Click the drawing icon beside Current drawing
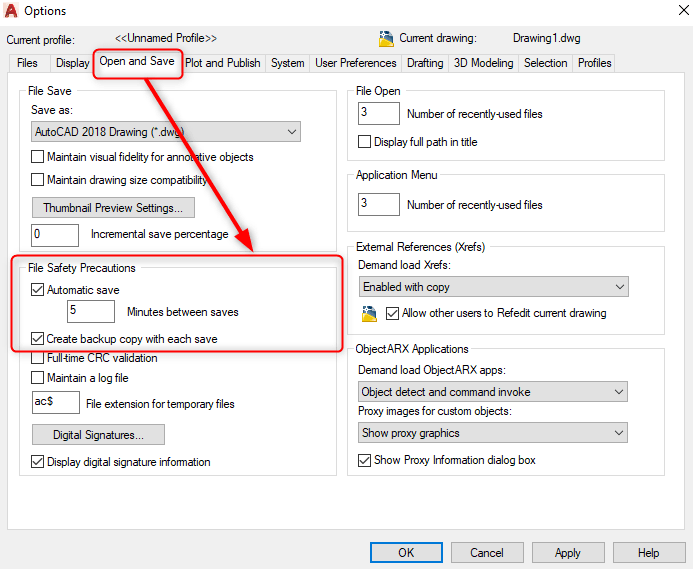The image size is (693, 569). (x=386, y=39)
